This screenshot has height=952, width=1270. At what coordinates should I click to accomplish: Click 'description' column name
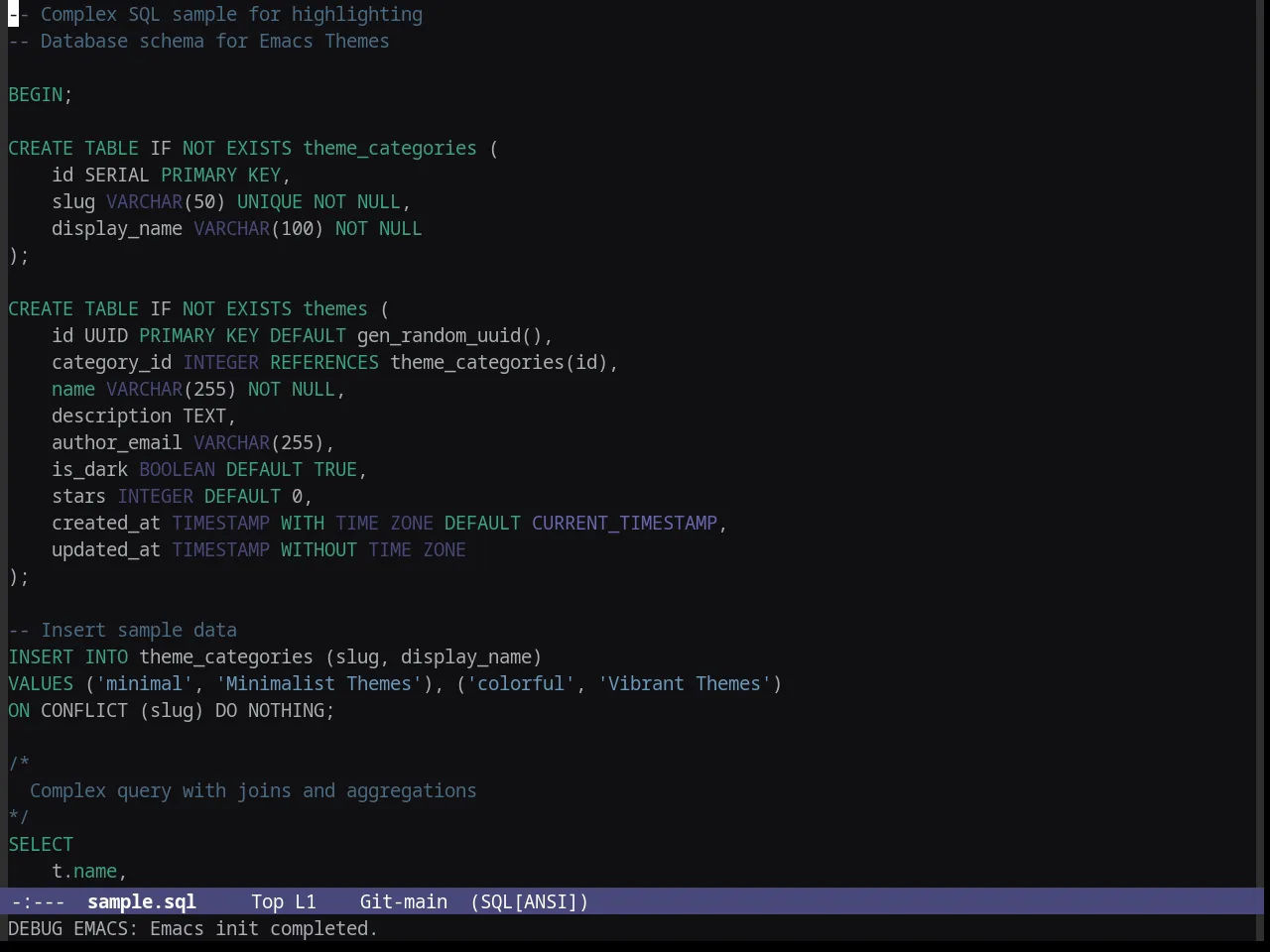111,416
